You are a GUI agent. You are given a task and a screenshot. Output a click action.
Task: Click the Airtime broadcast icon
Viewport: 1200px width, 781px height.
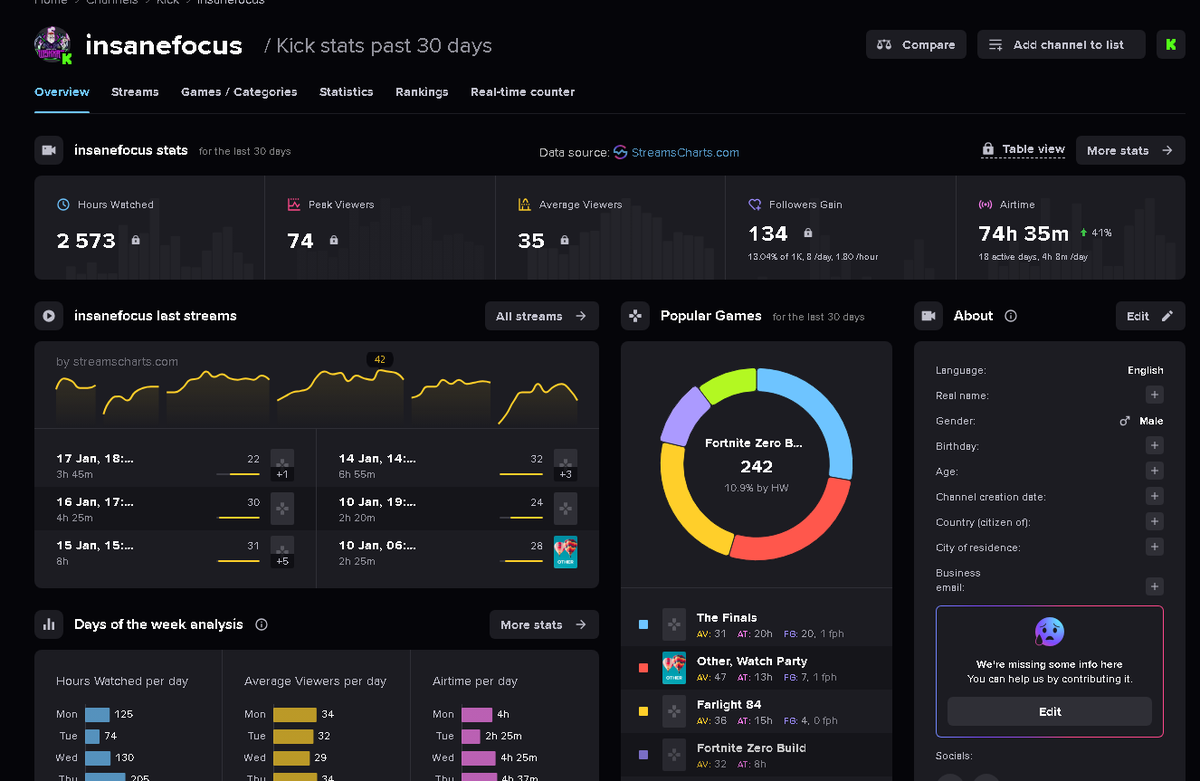tap(985, 204)
